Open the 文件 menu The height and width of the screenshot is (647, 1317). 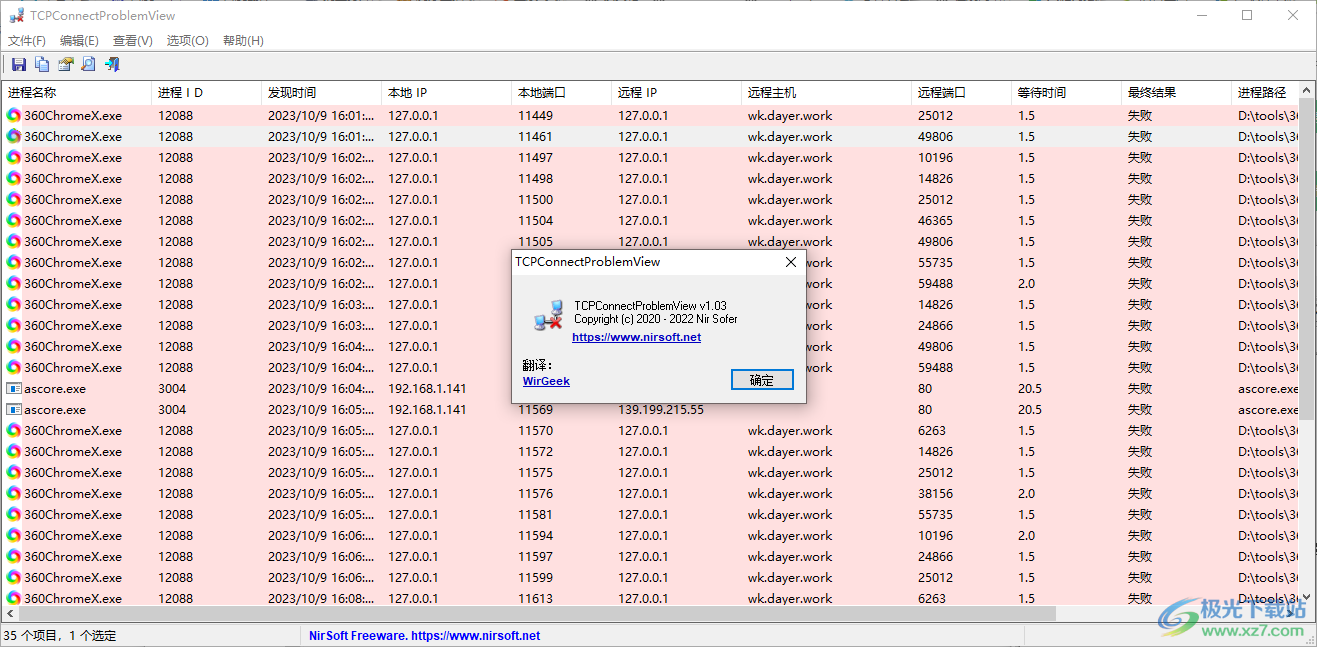coord(26,40)
